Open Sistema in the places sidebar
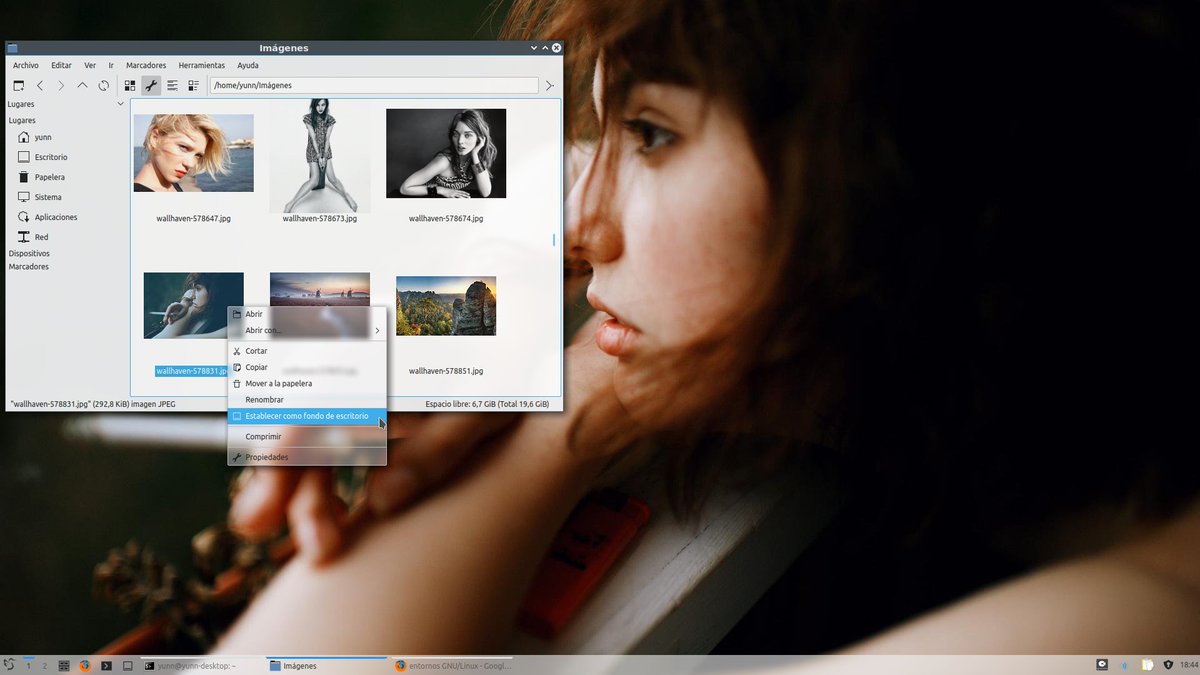 [x=40, y=197]
